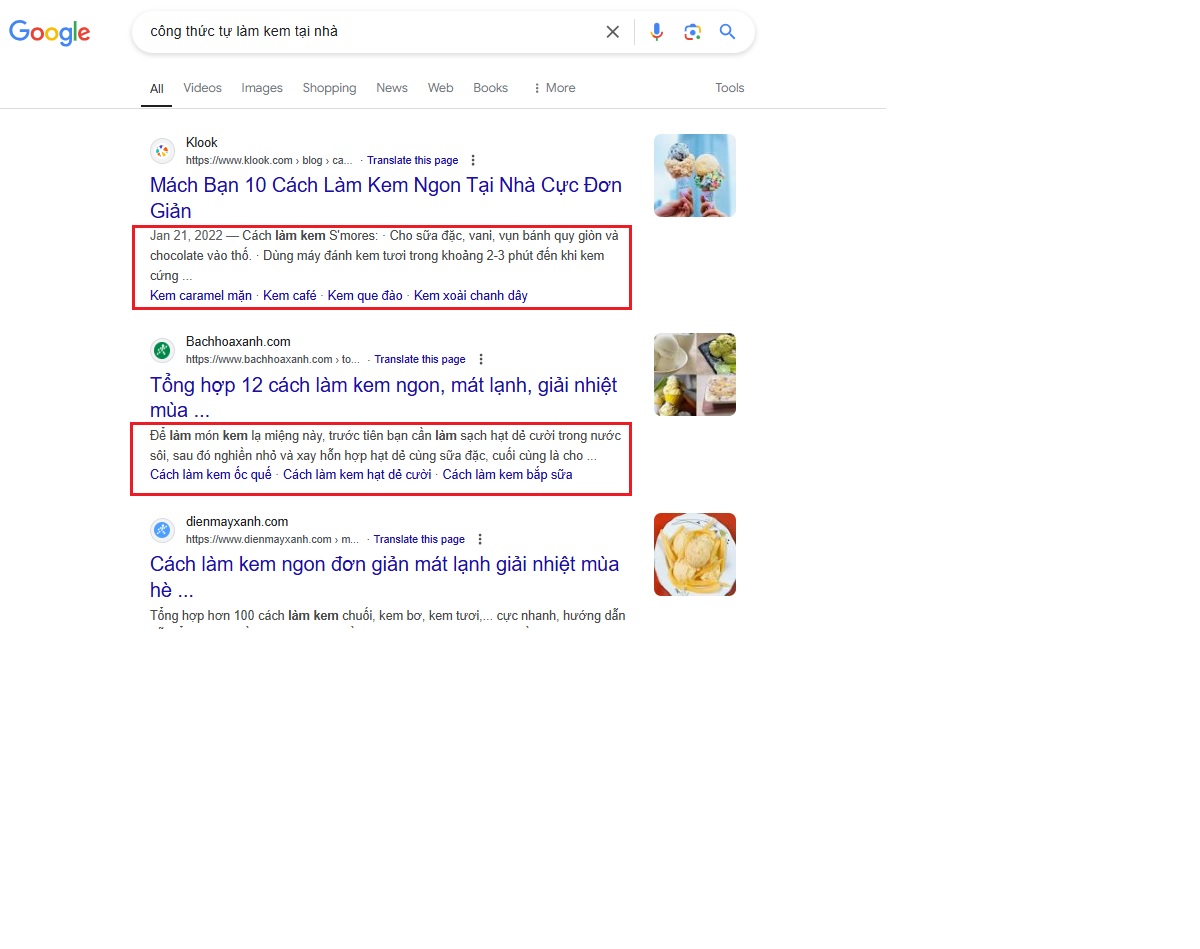Open the Bachhoaxanh result's three-dot options

480,359
